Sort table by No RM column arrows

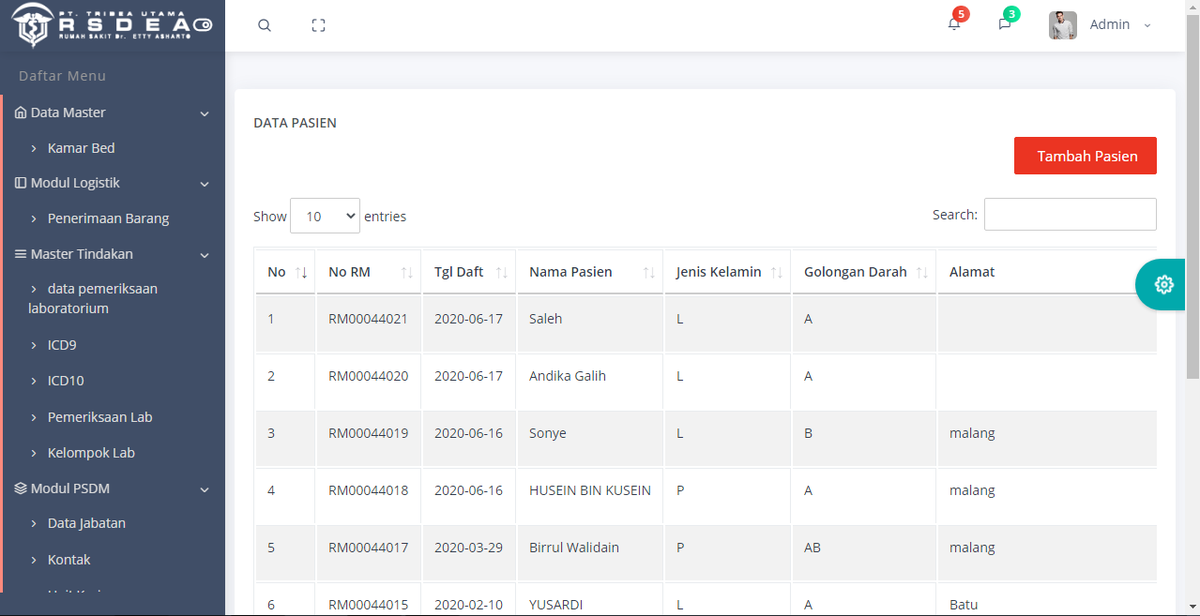[407, 273]
